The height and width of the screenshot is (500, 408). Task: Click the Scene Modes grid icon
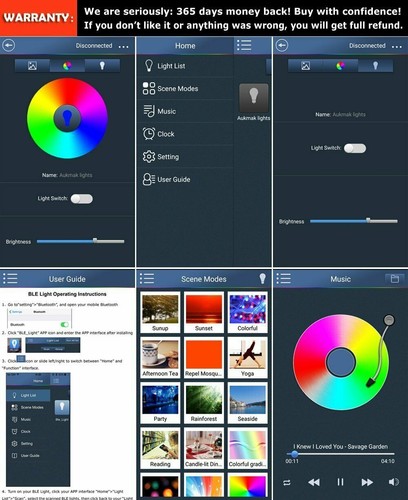coord(149,88)
